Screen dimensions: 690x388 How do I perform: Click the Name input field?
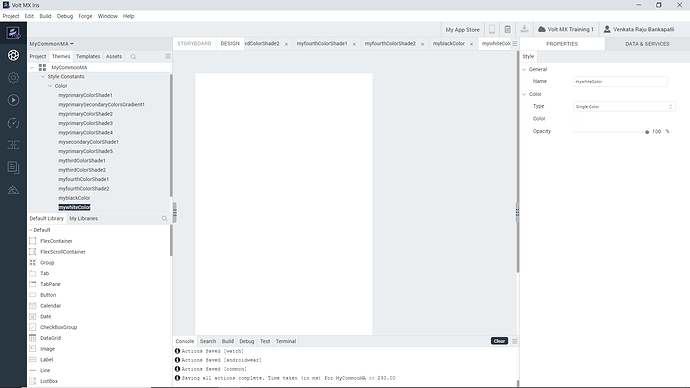pyautogui.click(x=620, y=81)
